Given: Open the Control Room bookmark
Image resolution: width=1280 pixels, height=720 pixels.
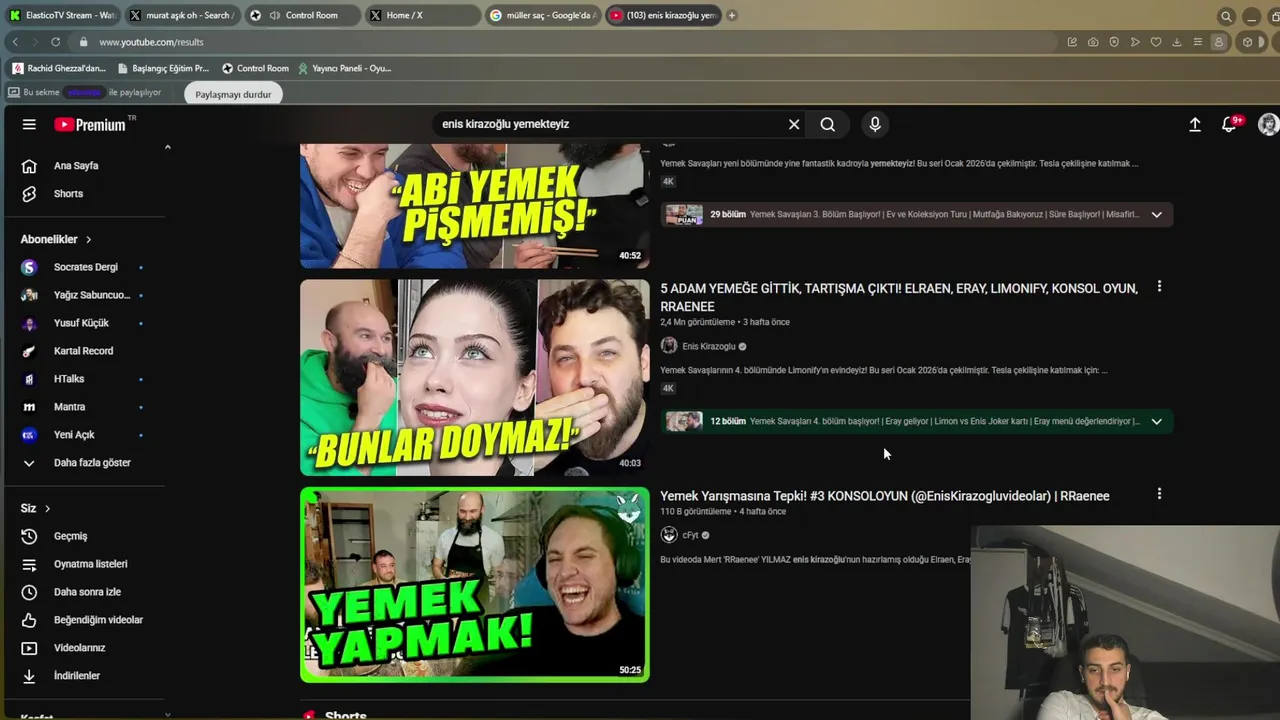Looking at the screenshot, I should [x=255, y=68].
